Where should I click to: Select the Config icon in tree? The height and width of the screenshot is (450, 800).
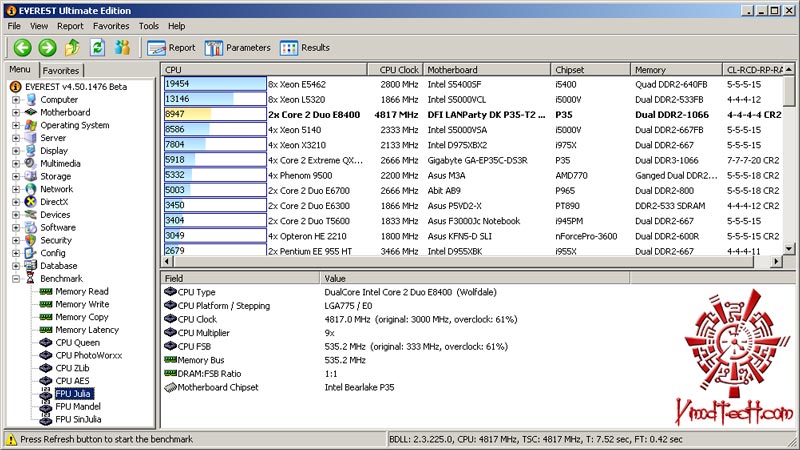pyautogui.click(x=31, y=253)
